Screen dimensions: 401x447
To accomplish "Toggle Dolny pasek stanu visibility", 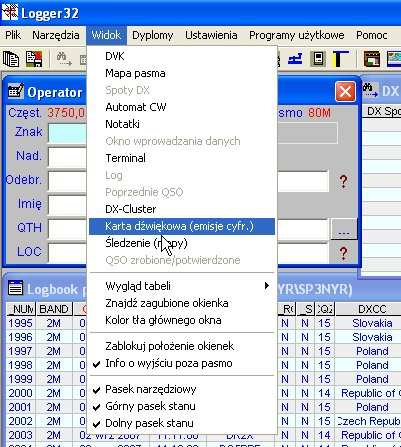I will pyautogui.click(x=182, y=423).
